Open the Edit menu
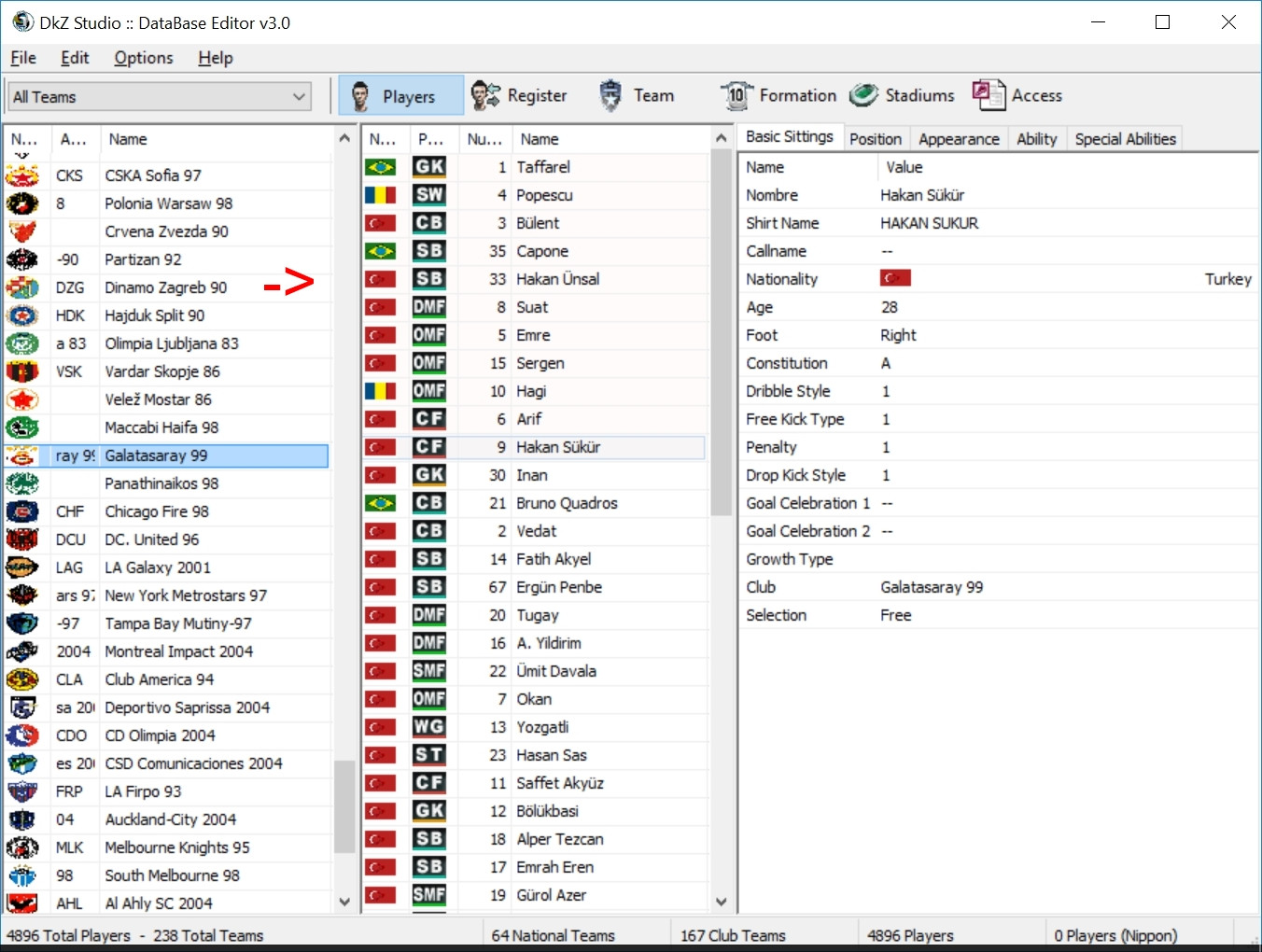Viewport: 1262px width, 952px height. (x=75, y=58)
